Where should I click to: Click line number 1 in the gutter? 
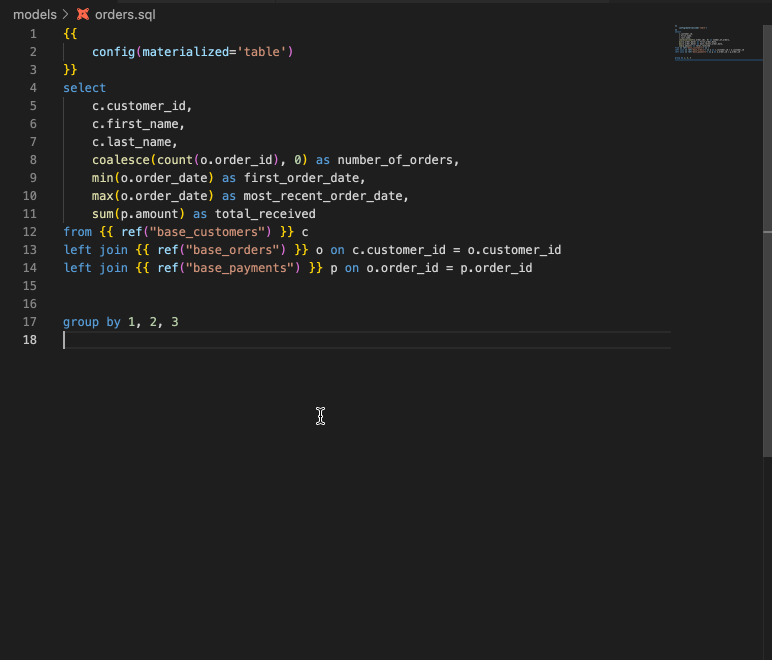coord(33,34)
